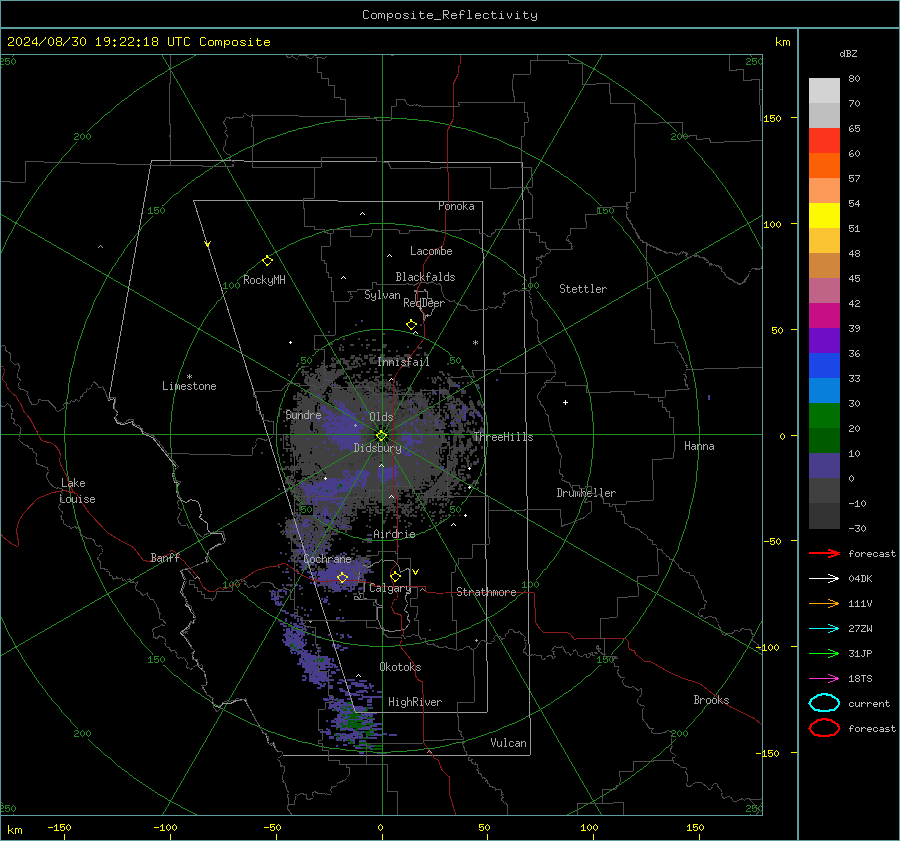Select the orange 111V arrow icon
Image resolution: width=900 pixels, height=841 pixels.
824,603
